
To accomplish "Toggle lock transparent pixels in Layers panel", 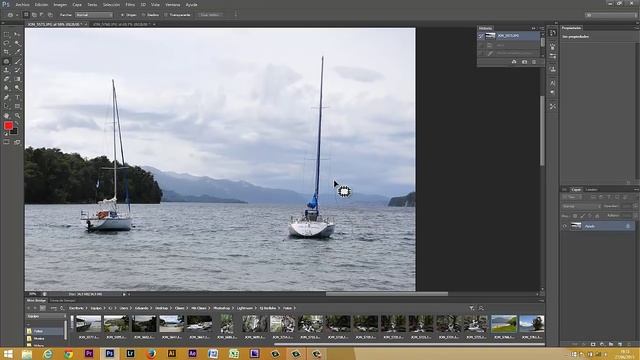I will click(575, 216).
